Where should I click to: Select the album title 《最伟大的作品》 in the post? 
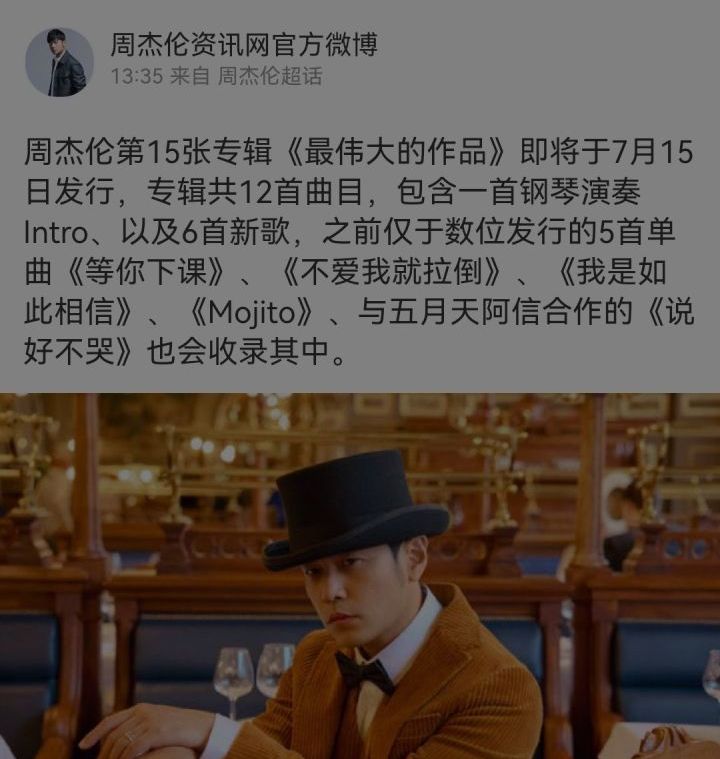point(397,152)
